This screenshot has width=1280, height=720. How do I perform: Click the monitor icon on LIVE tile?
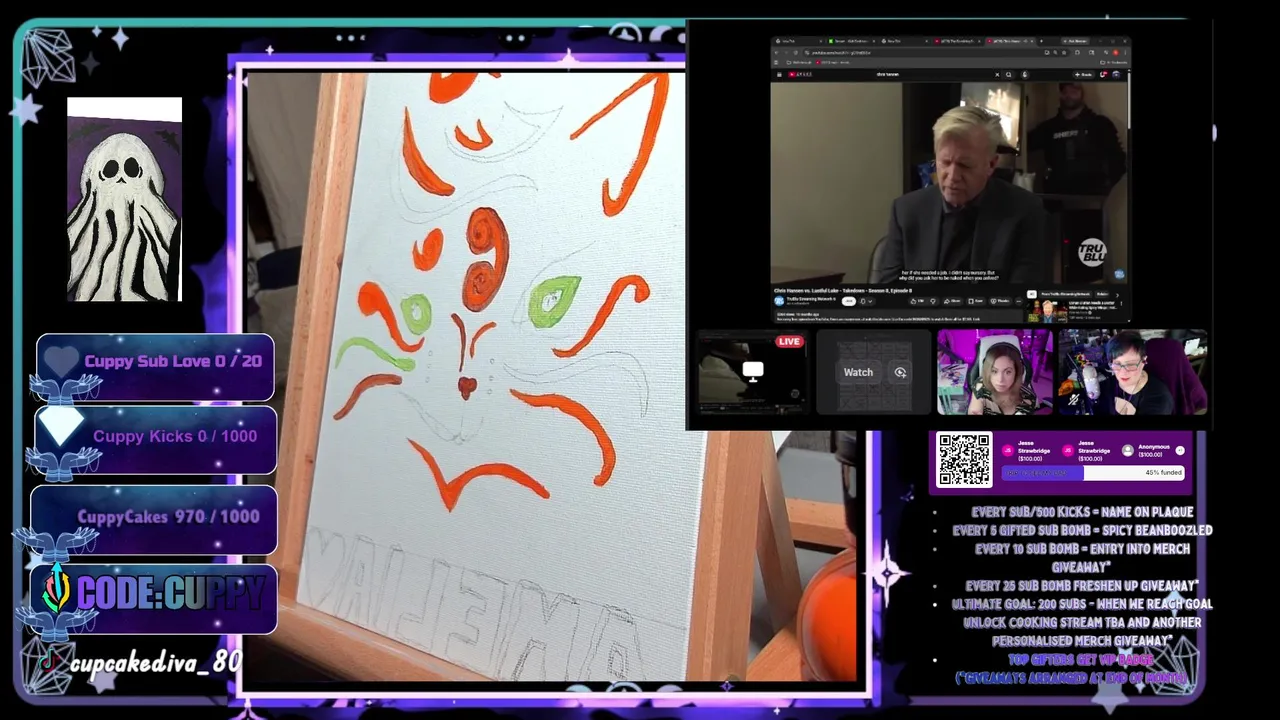point(753,371)
